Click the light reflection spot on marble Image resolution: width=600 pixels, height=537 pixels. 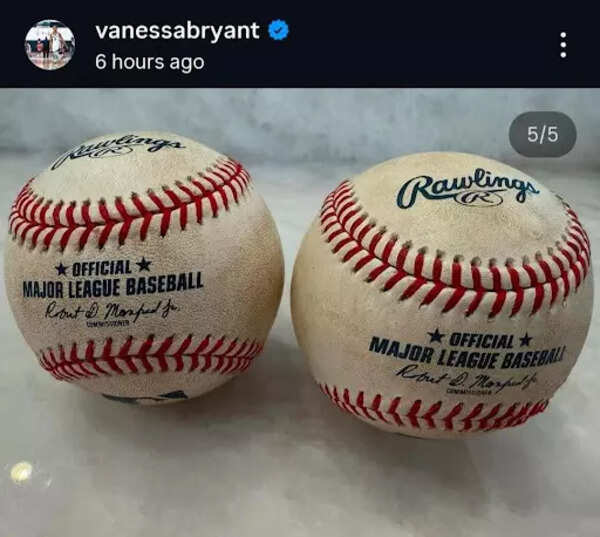click(21, 472)
